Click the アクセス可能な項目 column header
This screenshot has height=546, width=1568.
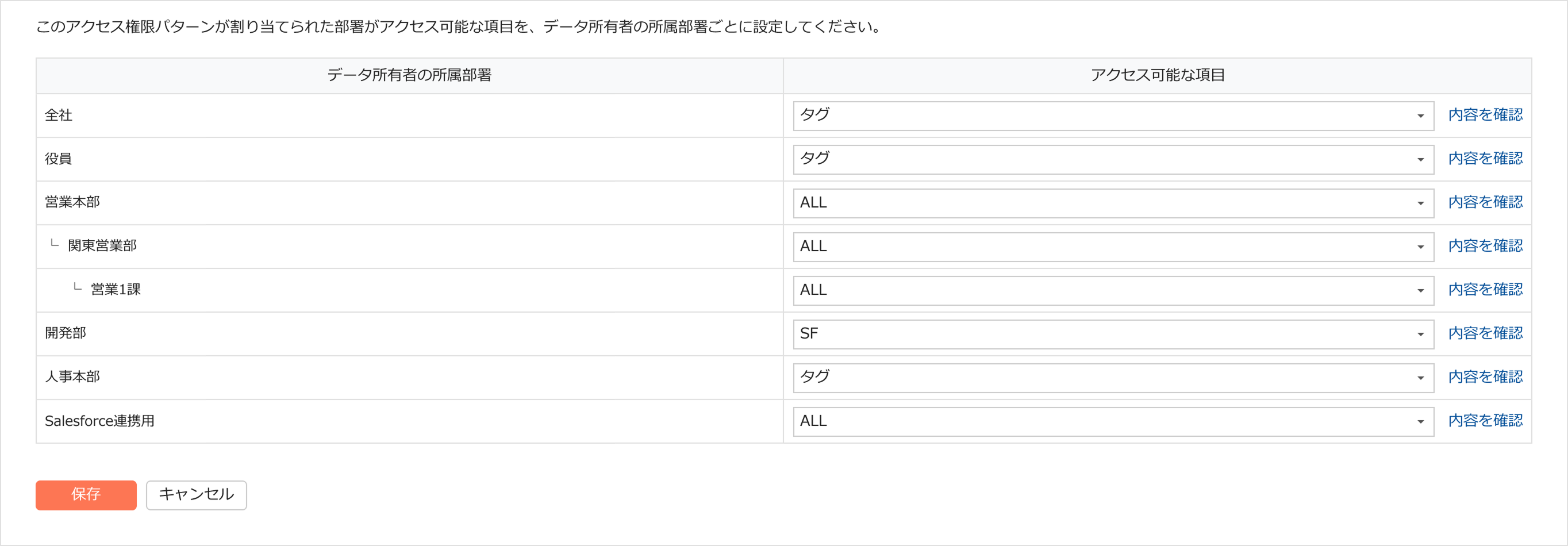(x=1157, y=75)
